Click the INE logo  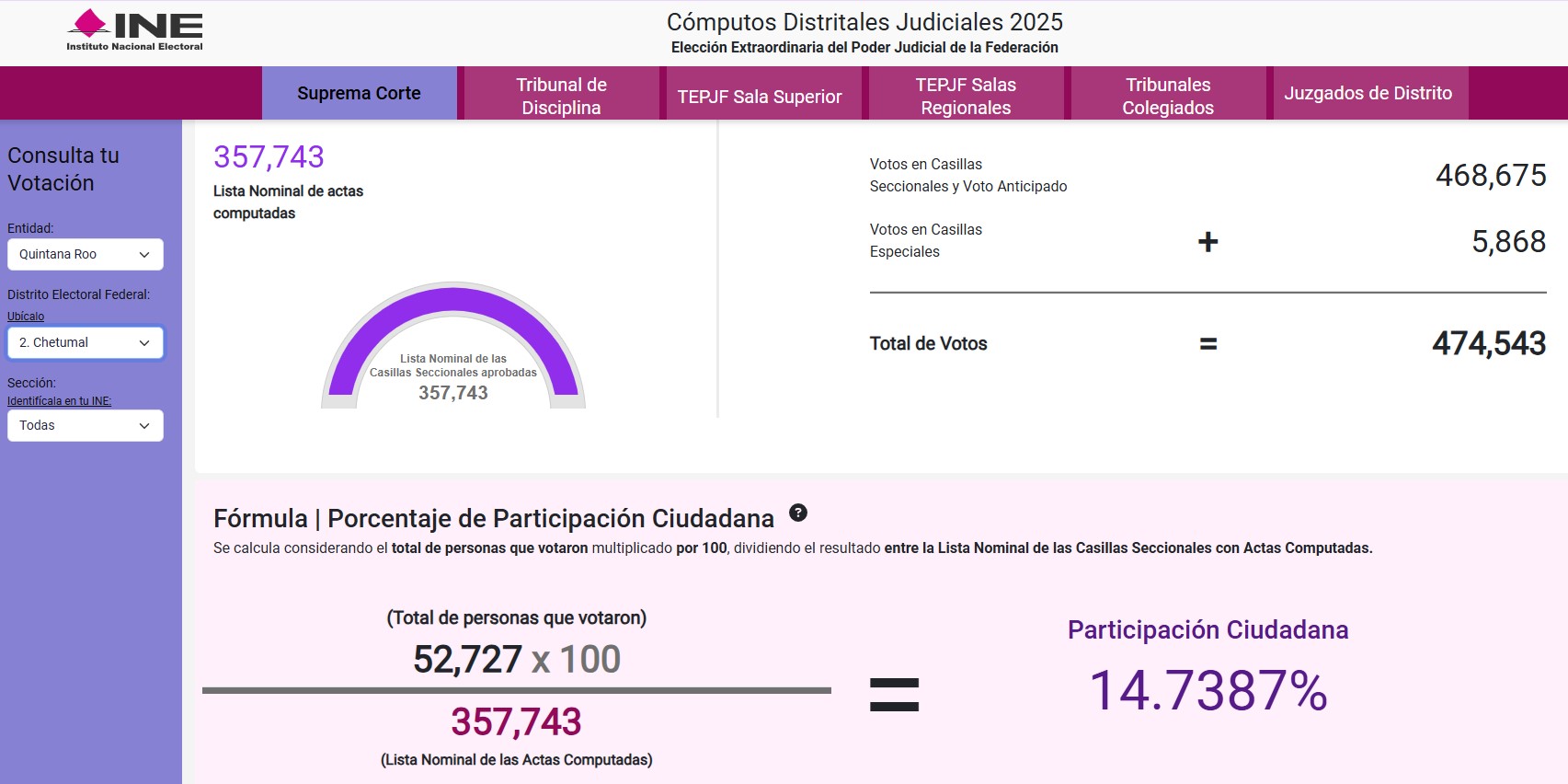click(x=134, y=30)
